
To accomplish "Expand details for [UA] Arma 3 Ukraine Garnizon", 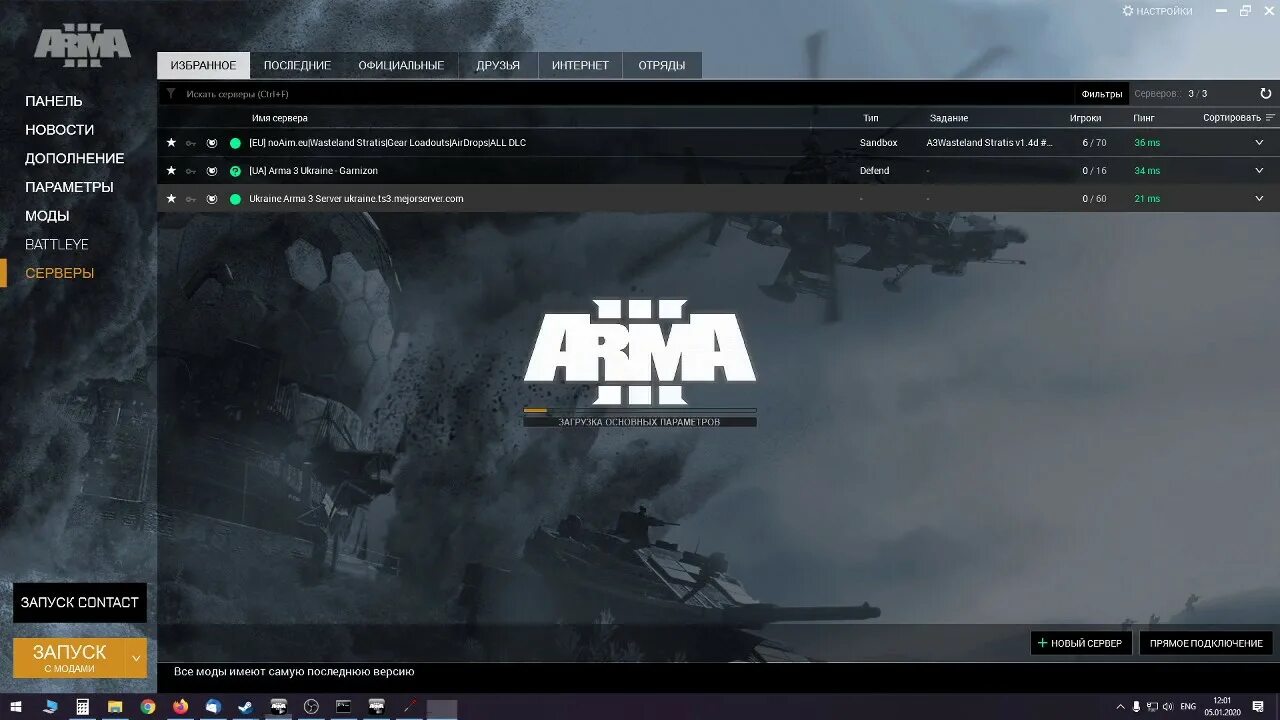I will coord(1259,171).
